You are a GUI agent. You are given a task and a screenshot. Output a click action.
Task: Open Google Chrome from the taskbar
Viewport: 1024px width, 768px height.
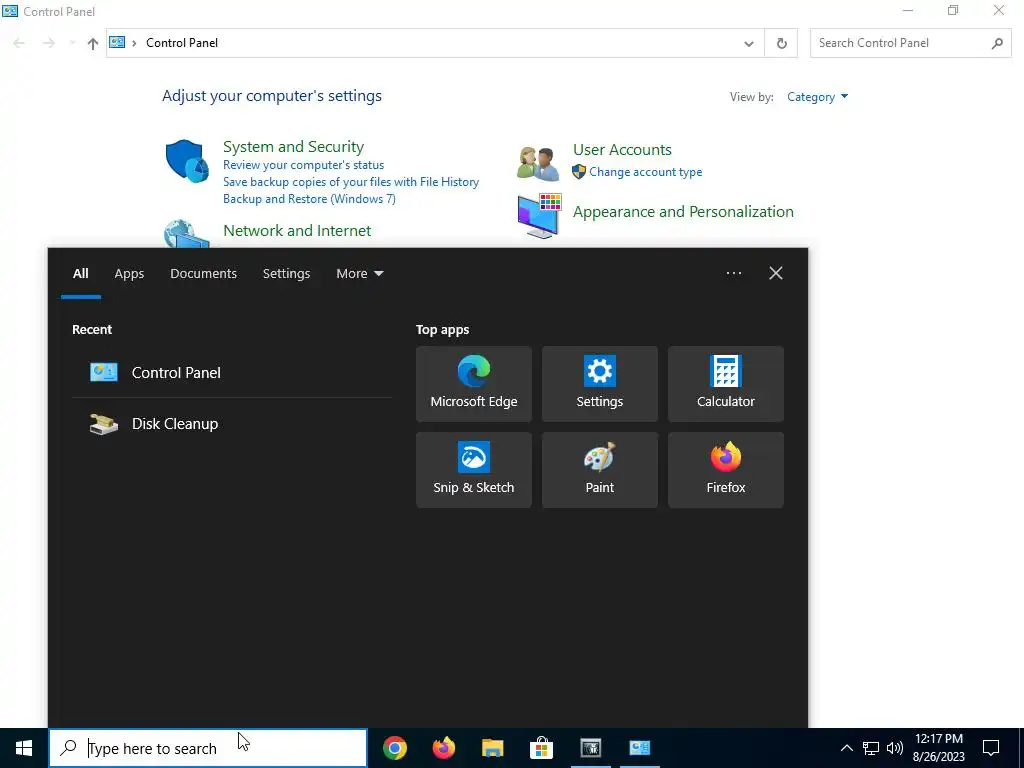pos(394,748)
